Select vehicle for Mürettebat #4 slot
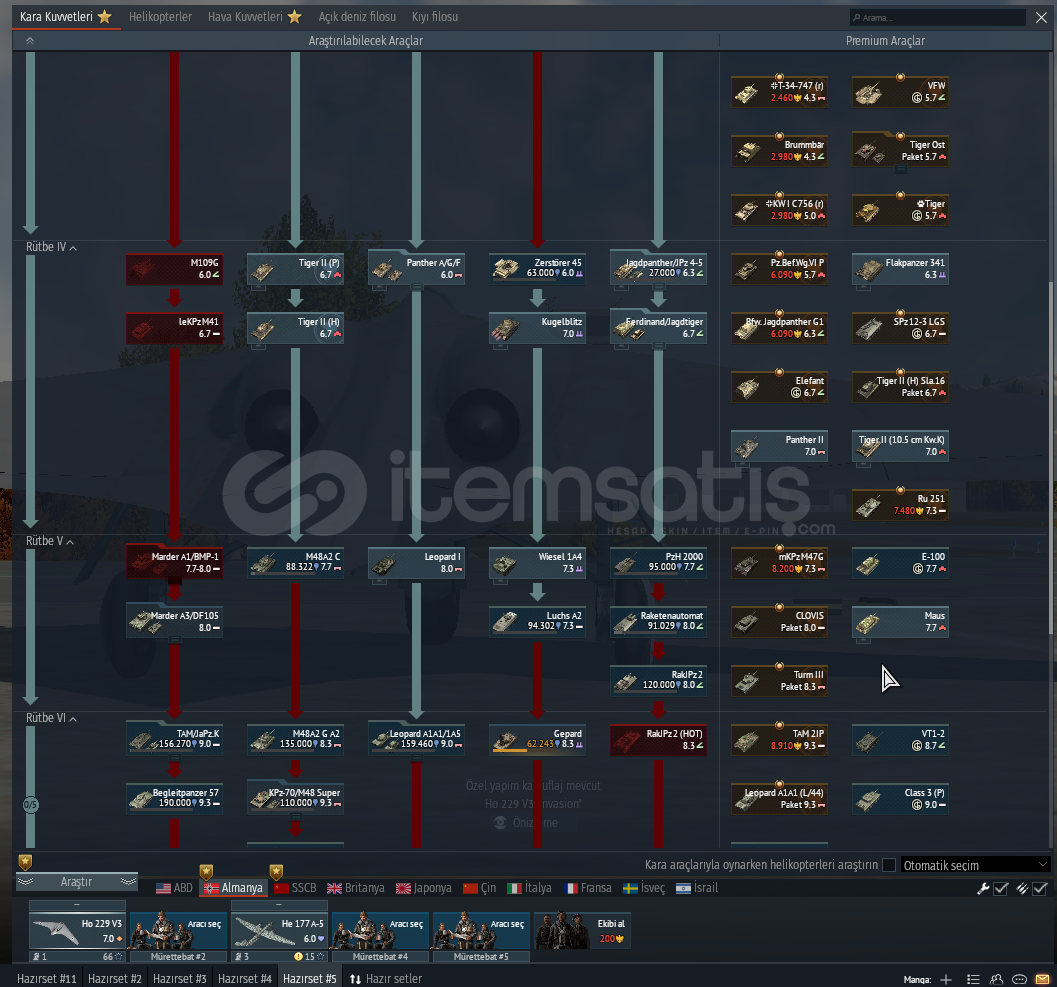The width and height of the screenshot is (1057, 987). click(380, 931)
